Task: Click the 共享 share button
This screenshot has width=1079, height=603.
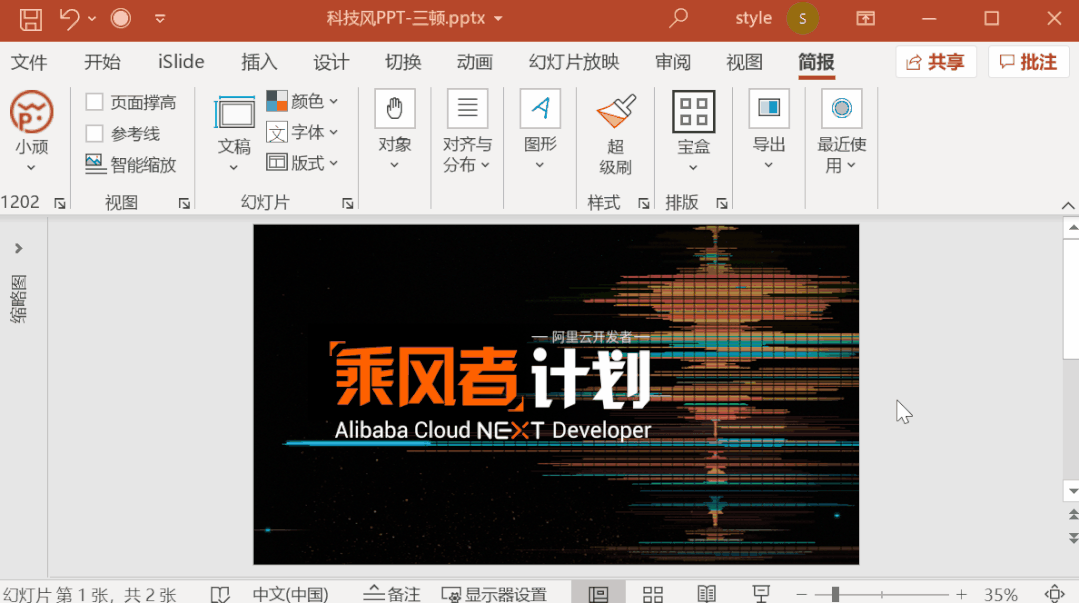Action: coord(936,62)
